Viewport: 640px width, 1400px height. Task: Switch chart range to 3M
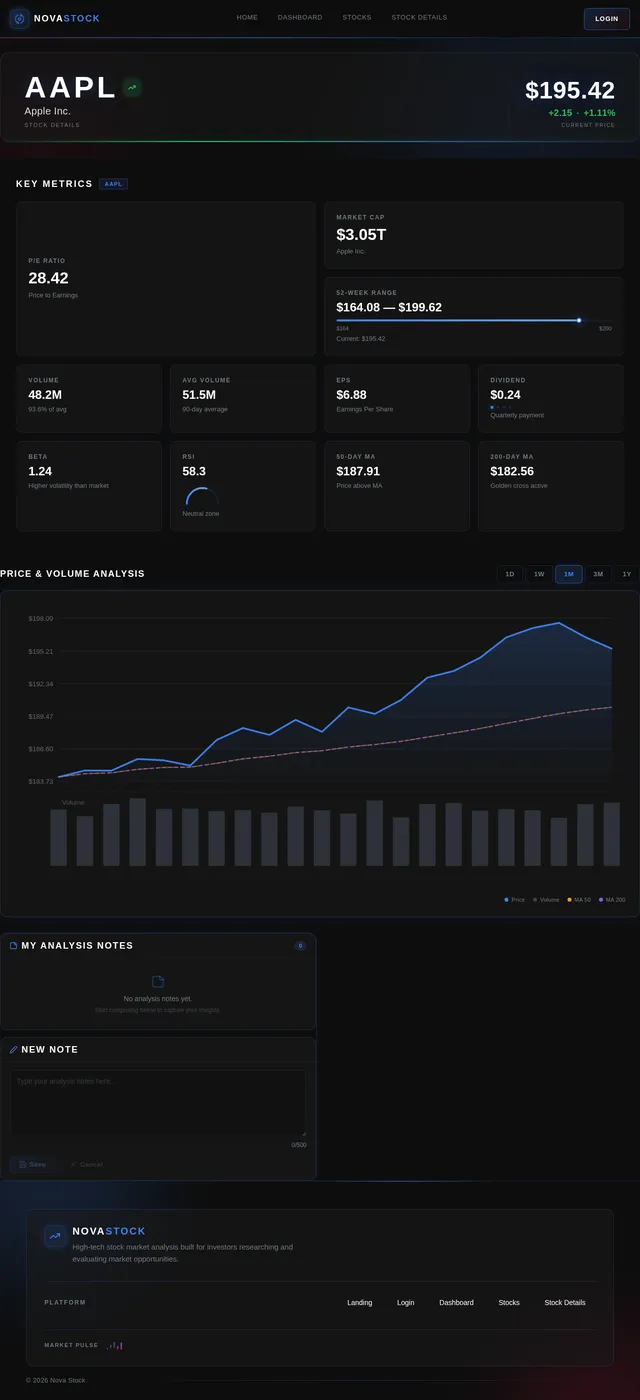[598, 574]
